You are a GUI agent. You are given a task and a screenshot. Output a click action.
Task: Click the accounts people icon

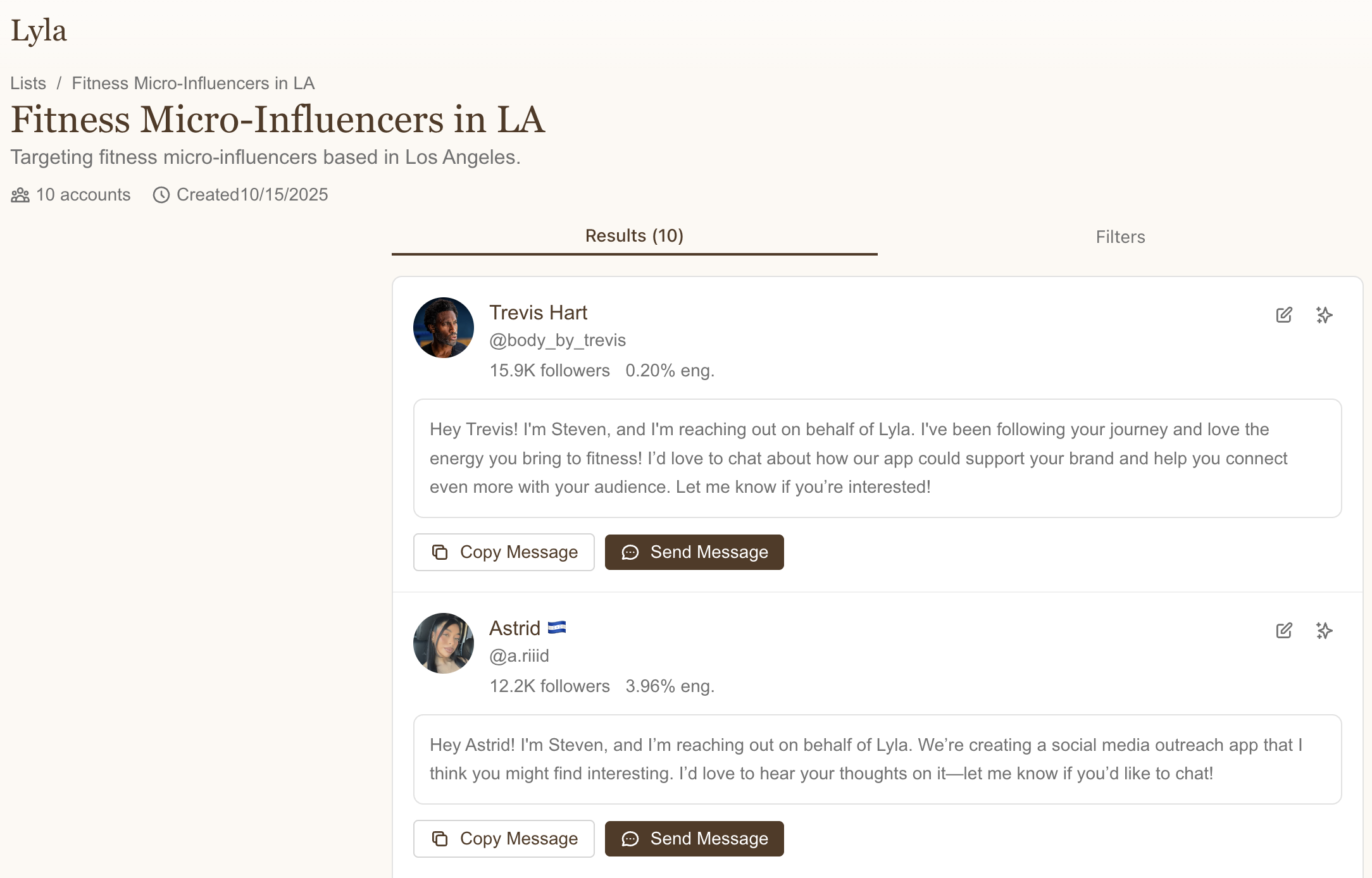[20, 195]
